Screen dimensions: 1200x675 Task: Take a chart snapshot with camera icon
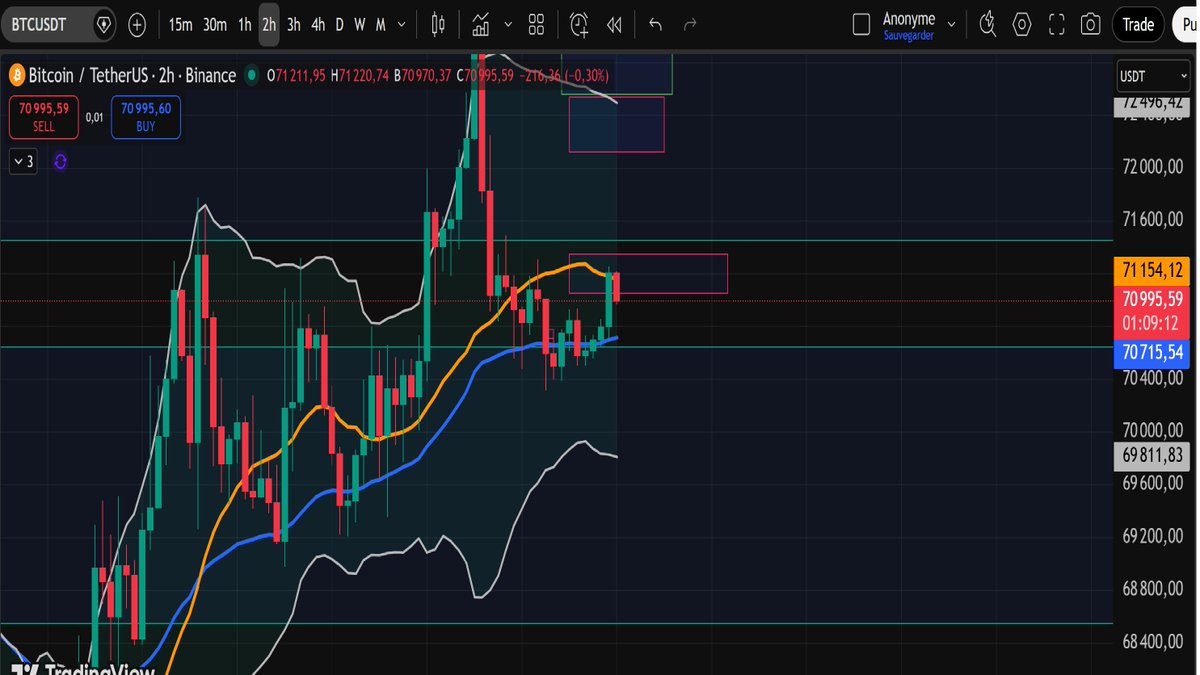click(1091, 25)
